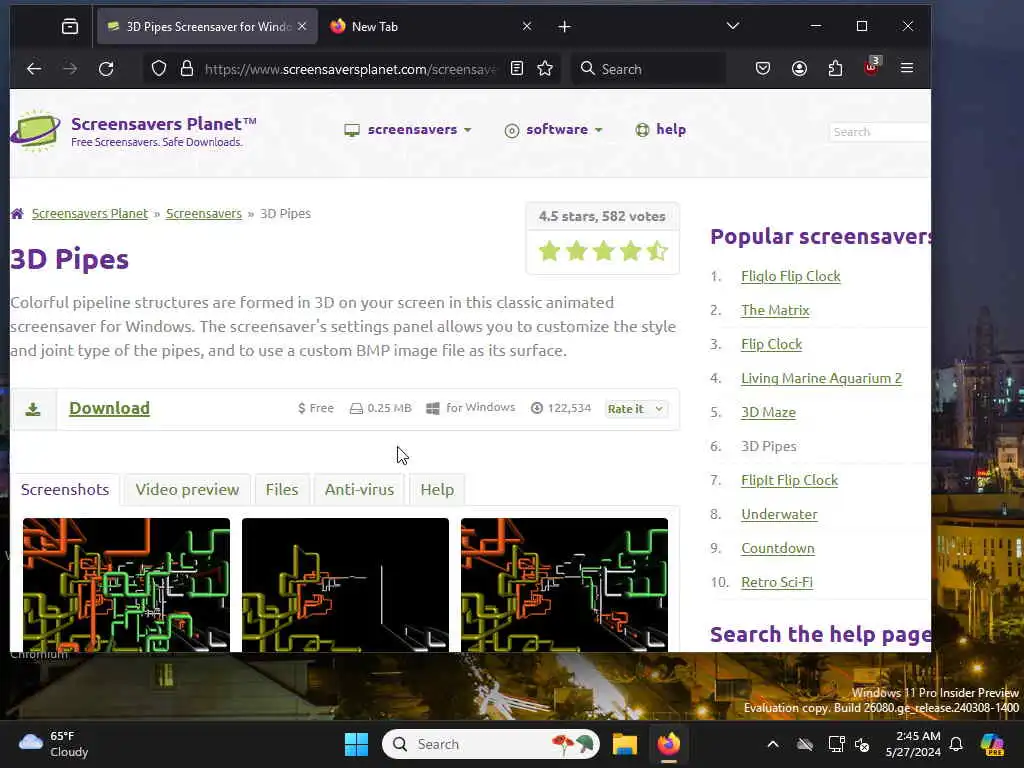
Task: Open The Matrix screensaver link
Action: point(775,310)
